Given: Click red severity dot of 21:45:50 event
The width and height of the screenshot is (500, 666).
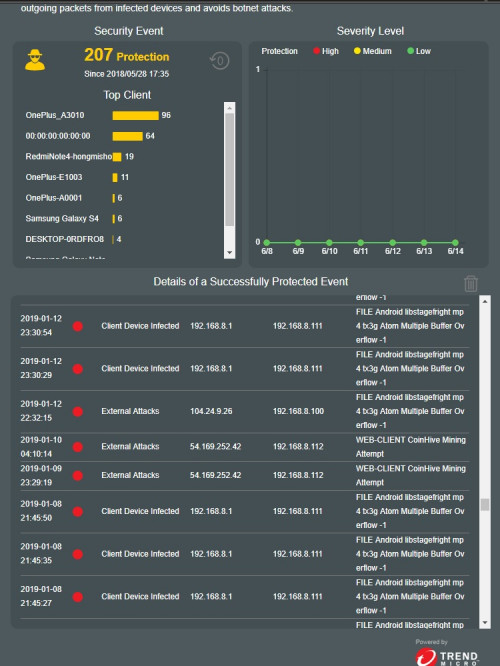Looking at the screenshot, I should (78, 511).
